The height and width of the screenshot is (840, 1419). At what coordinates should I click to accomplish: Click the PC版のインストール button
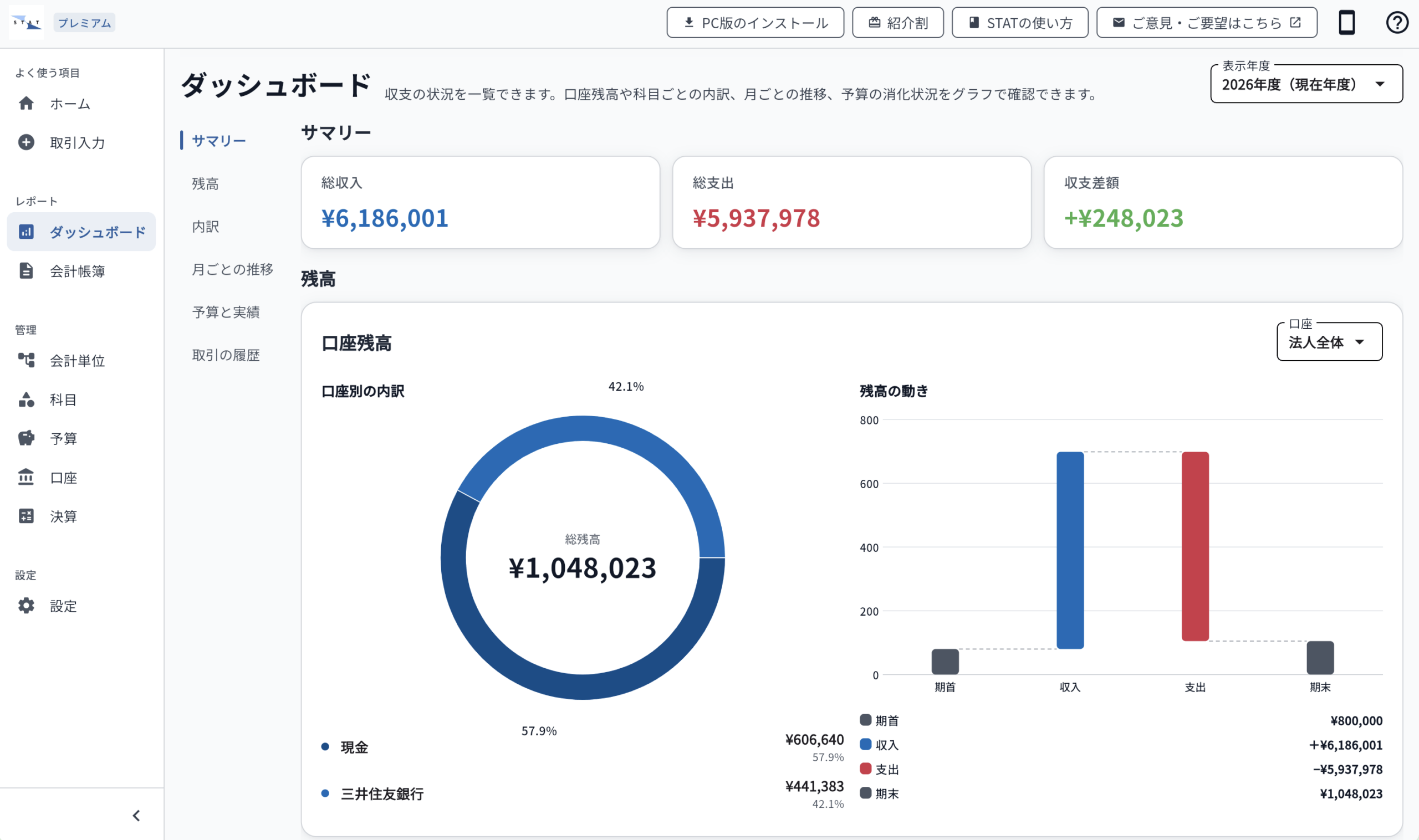pyautogui.click(x=755, y=23)
